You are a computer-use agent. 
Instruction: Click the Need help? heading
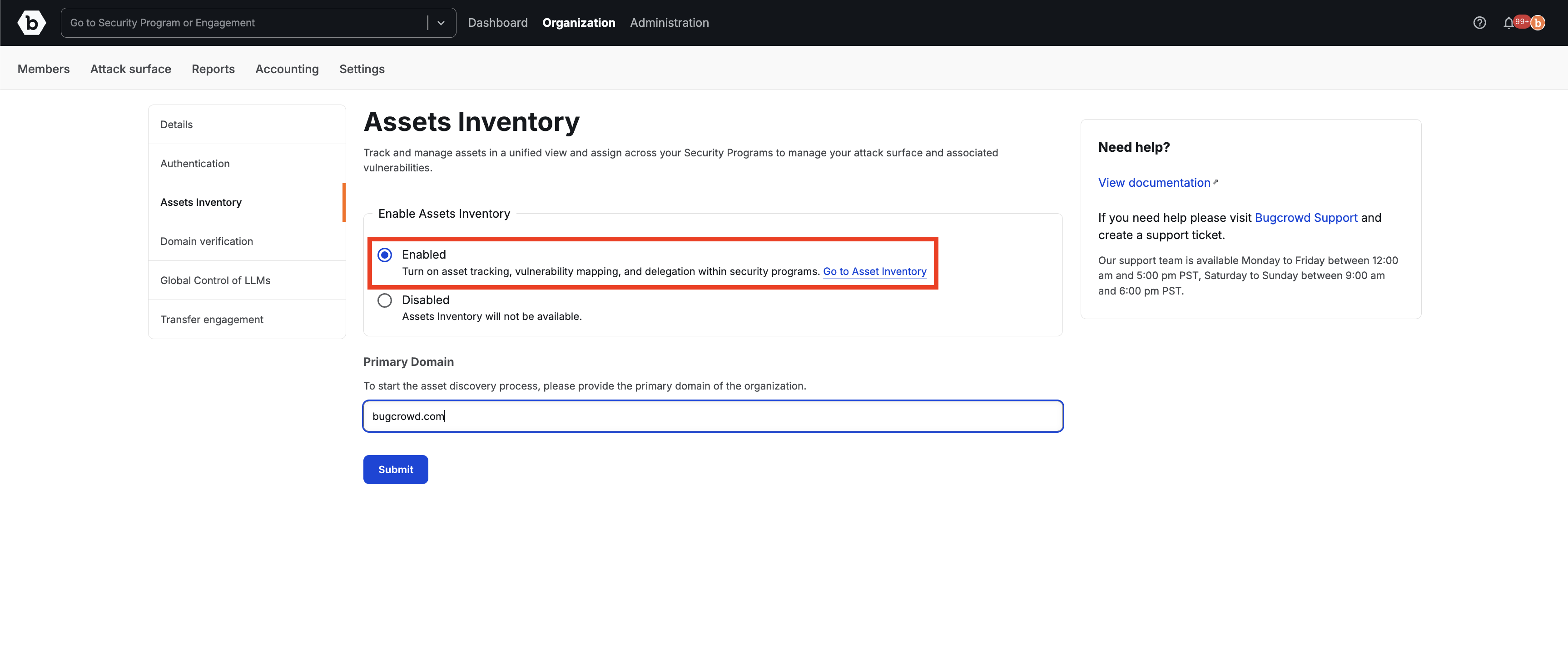pos(1134,147)
